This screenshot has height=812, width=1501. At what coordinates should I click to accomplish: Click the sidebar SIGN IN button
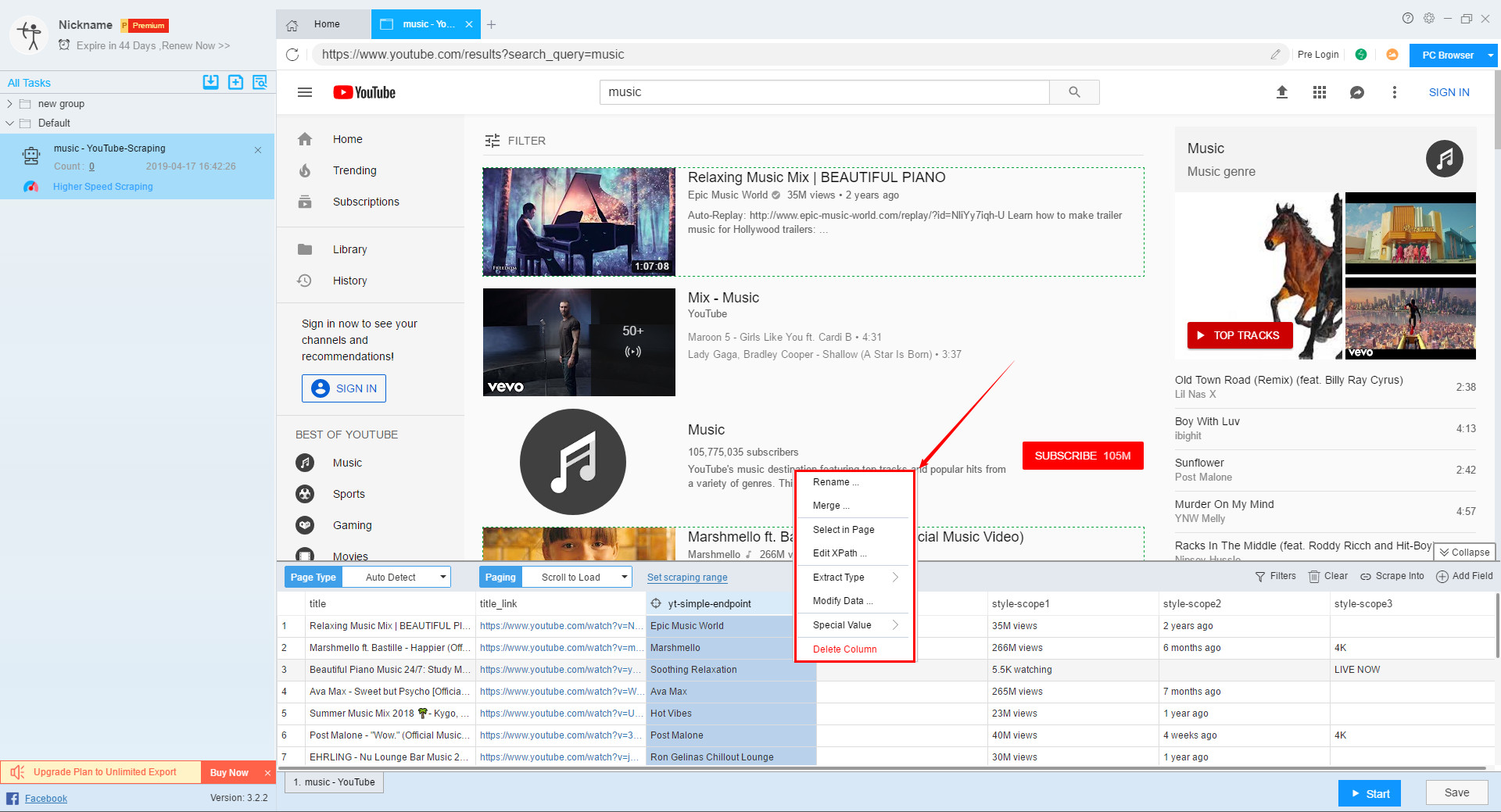pyautogui.click(x=344, y=388)
